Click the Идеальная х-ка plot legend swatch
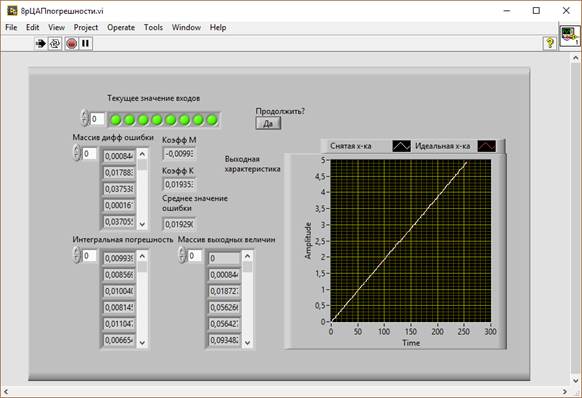This screenshot has width=582, height=398. pos(487,146)
